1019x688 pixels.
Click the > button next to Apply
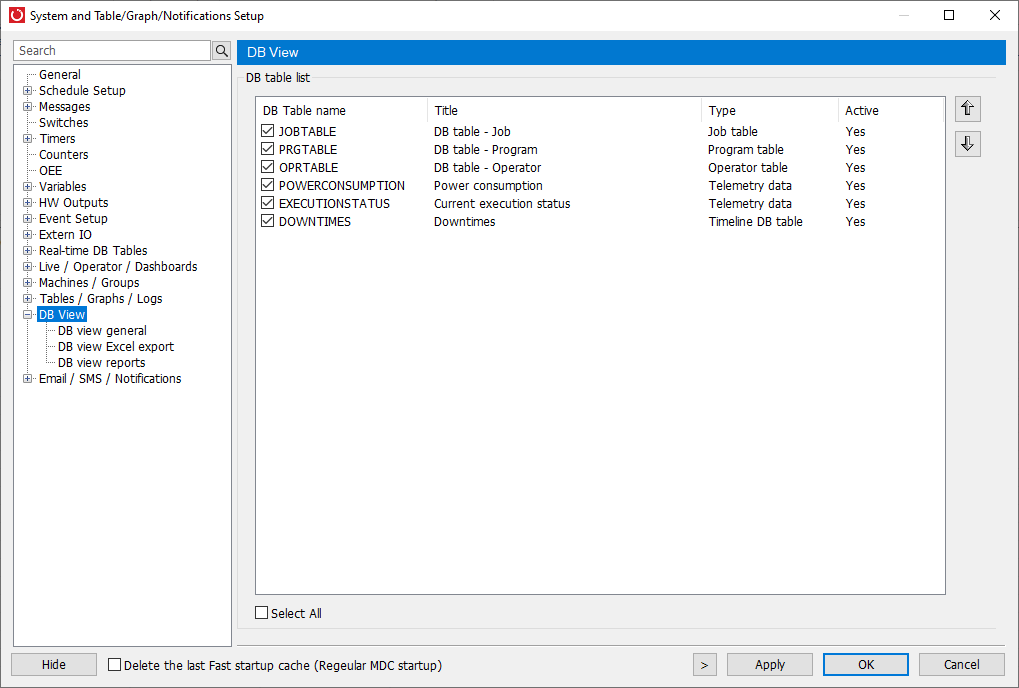pyautogui.click(x=704, y=665)
